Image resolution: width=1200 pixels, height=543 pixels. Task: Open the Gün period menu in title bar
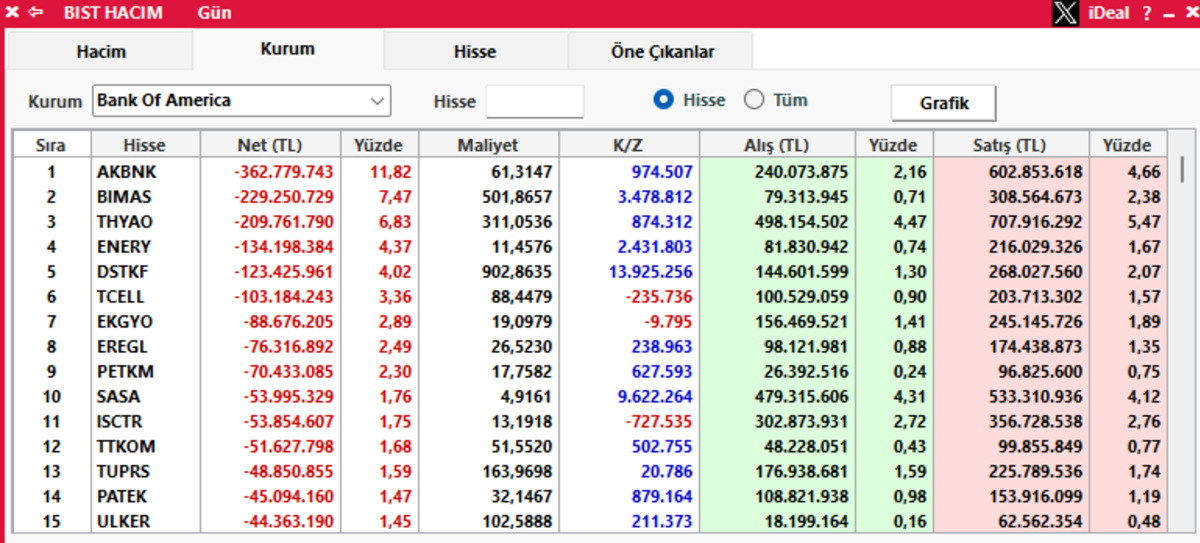[214, 13]
